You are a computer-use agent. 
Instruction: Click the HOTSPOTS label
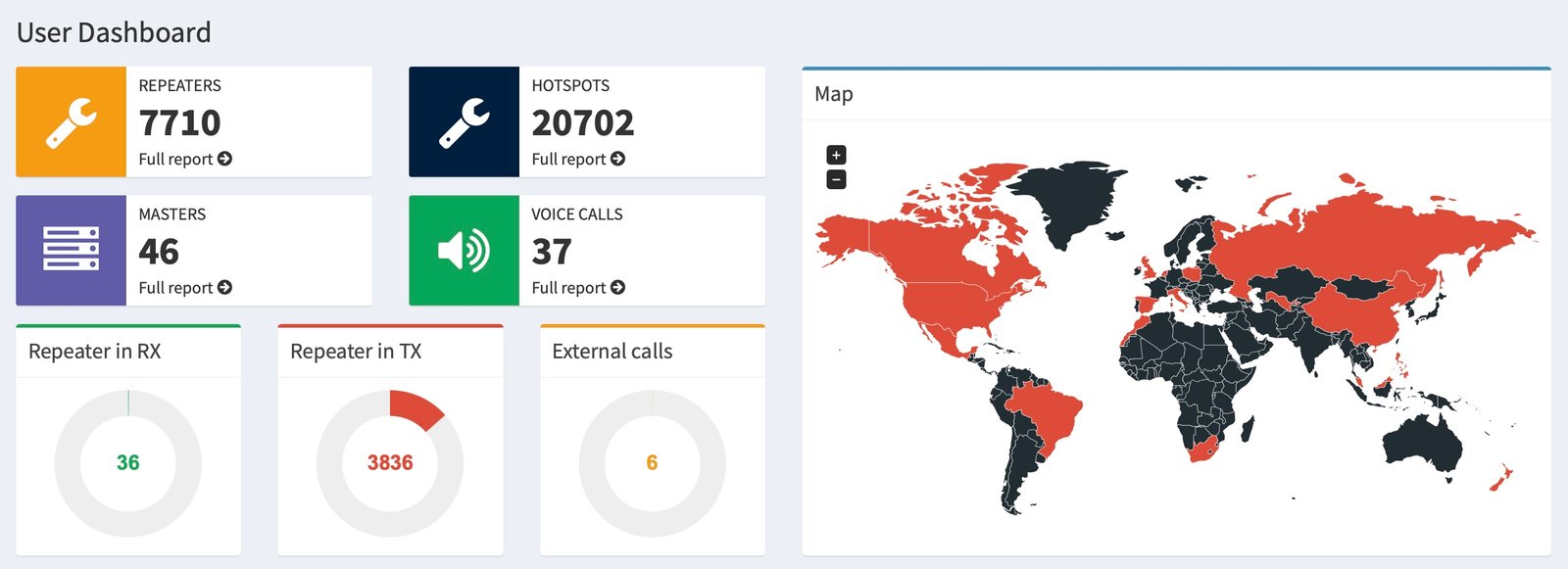click(x=570, y=86)
